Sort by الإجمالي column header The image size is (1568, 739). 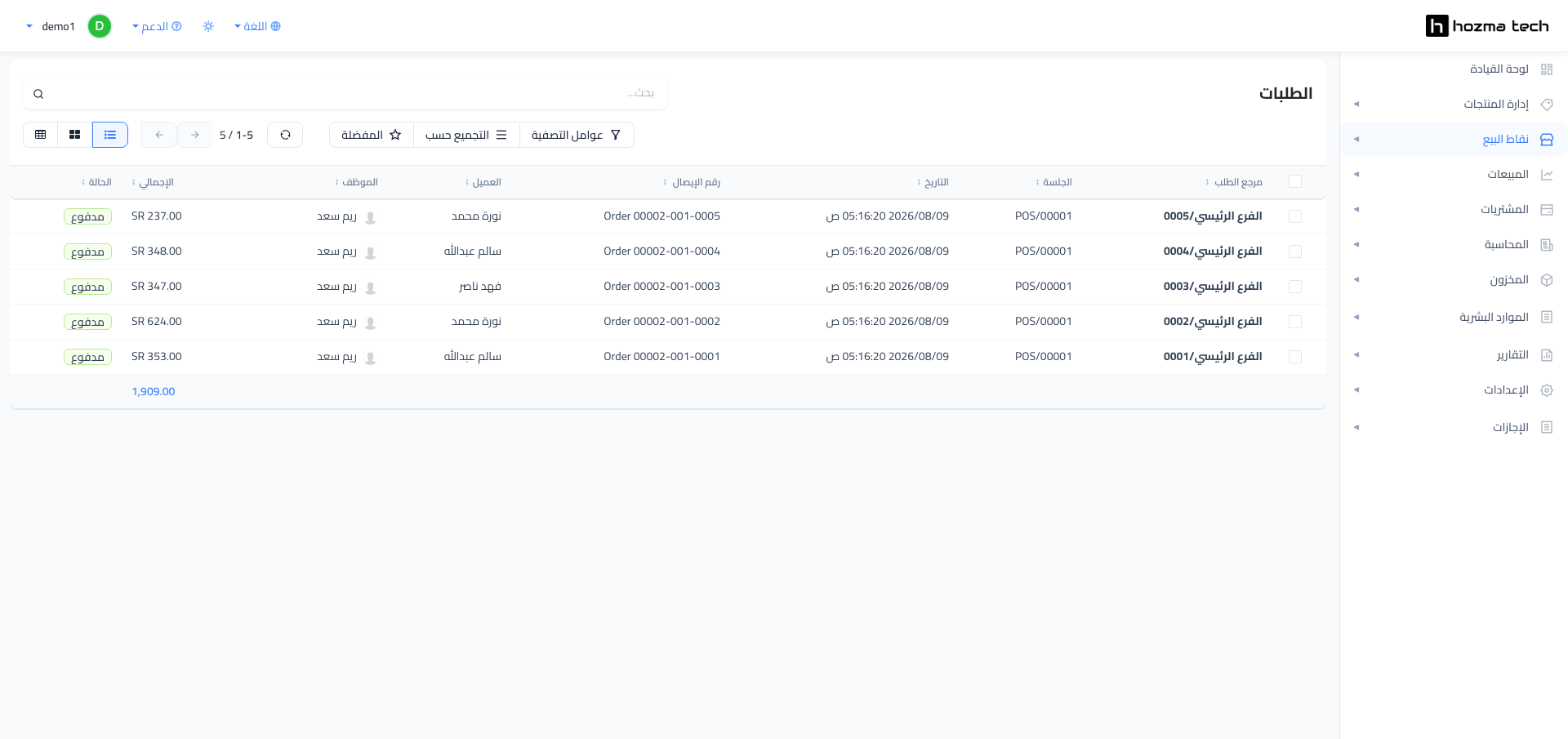pyautogui.click(x=153, y=182)
